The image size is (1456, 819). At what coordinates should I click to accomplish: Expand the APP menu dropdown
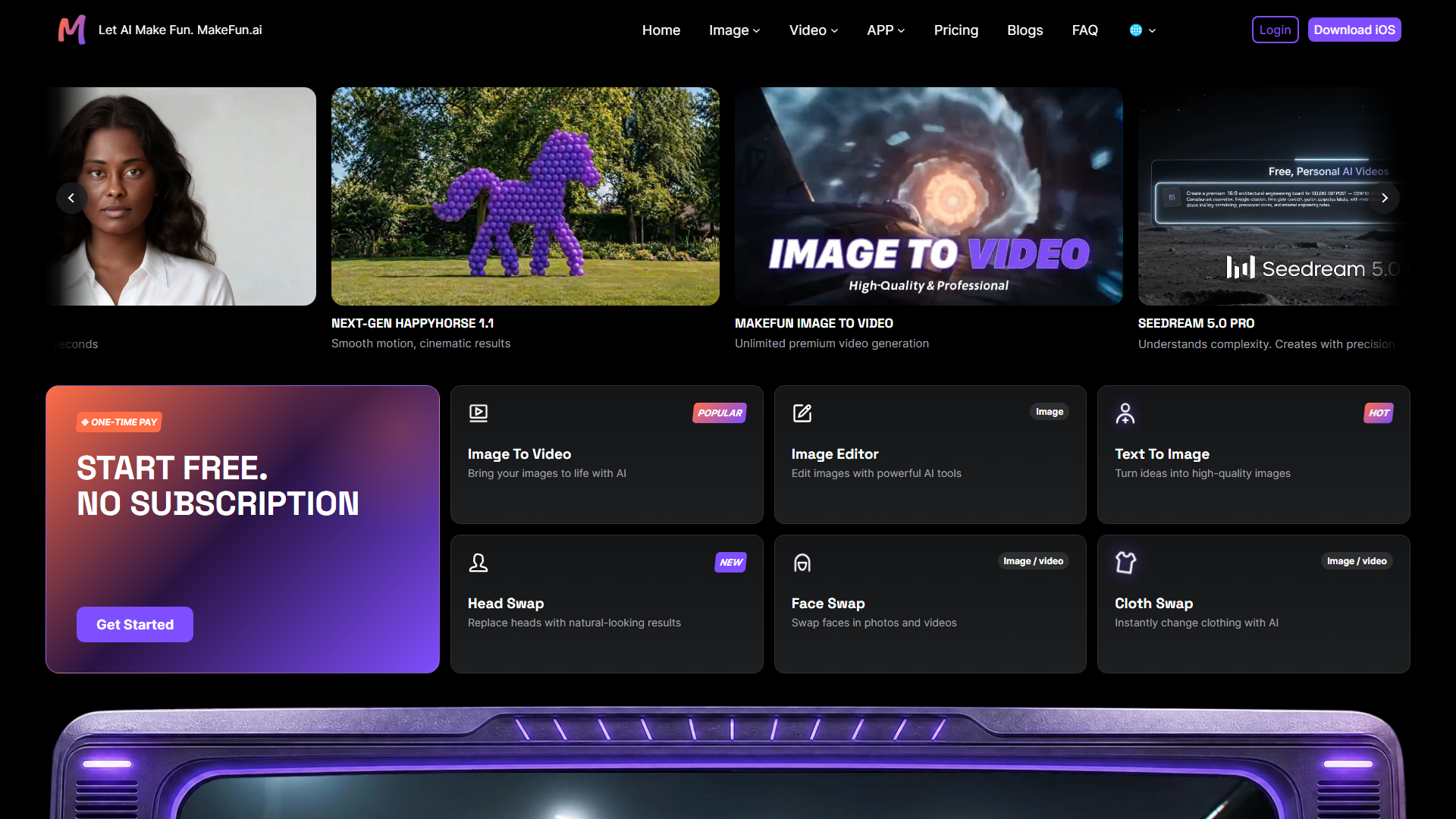click(x=886, y=30)
